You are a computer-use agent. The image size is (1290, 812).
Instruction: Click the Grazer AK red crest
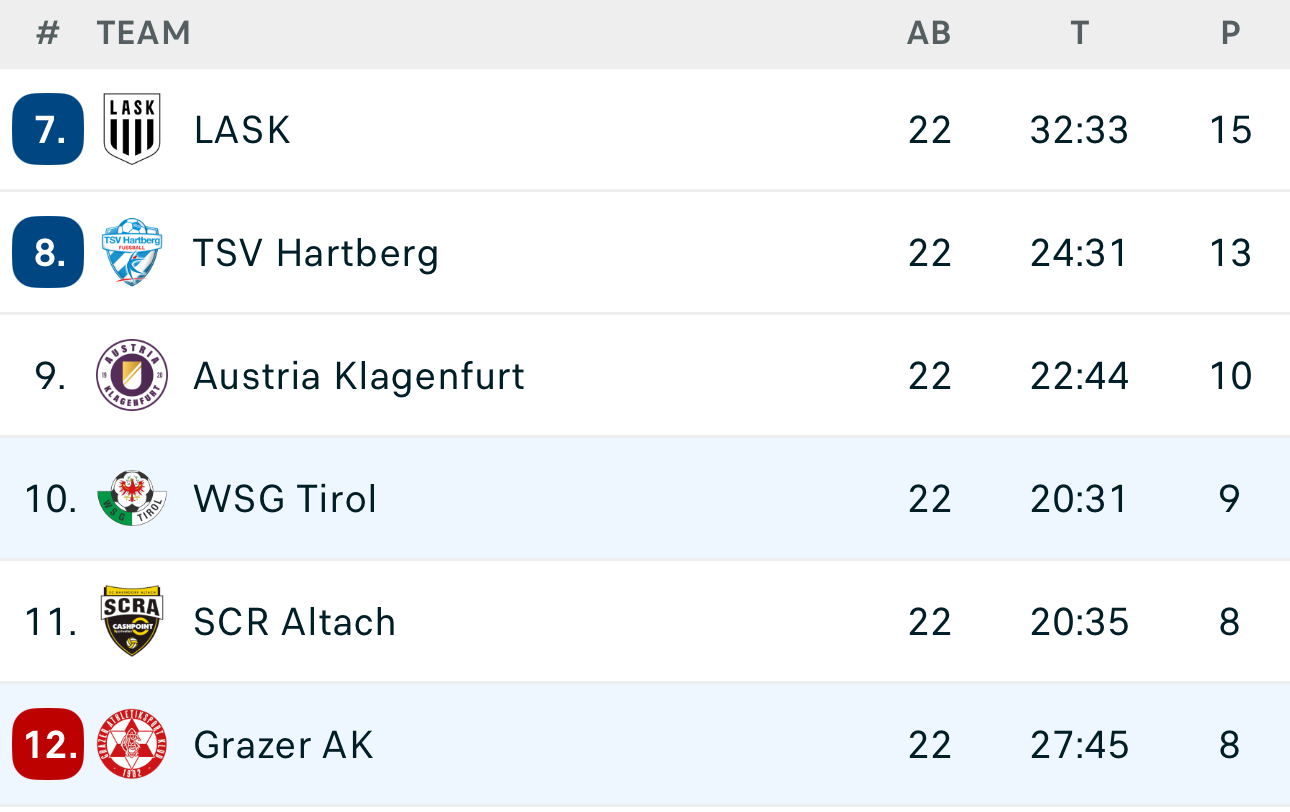pyautogui.click(x=132, y=744)
